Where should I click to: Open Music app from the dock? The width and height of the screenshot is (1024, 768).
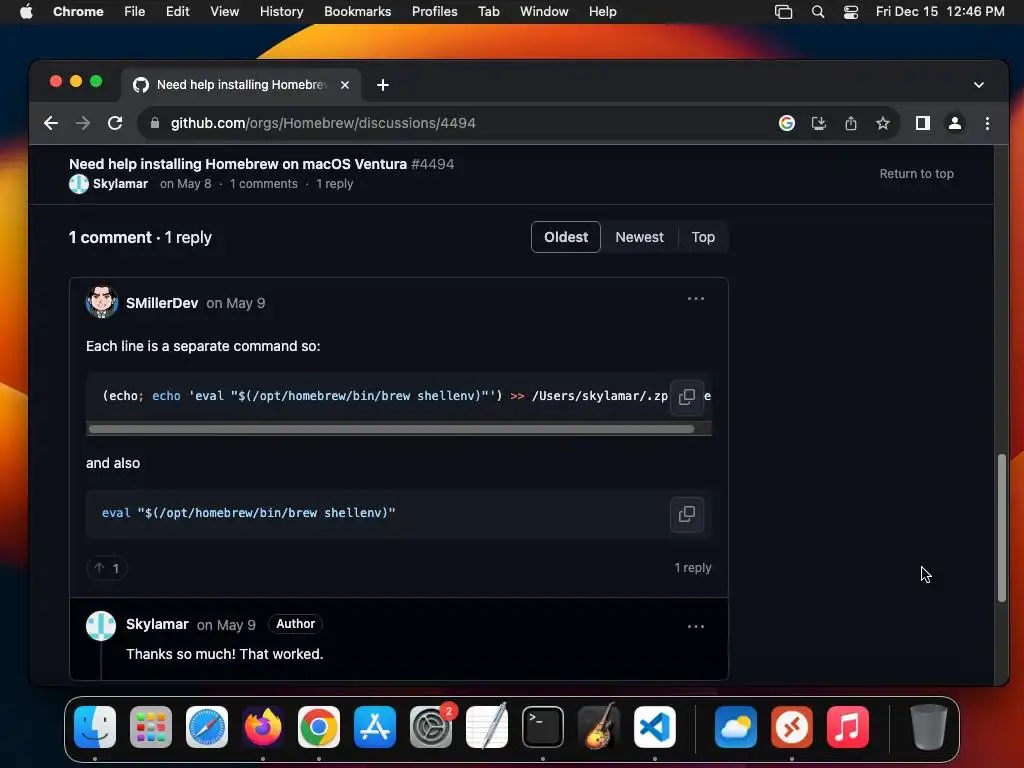848,727
